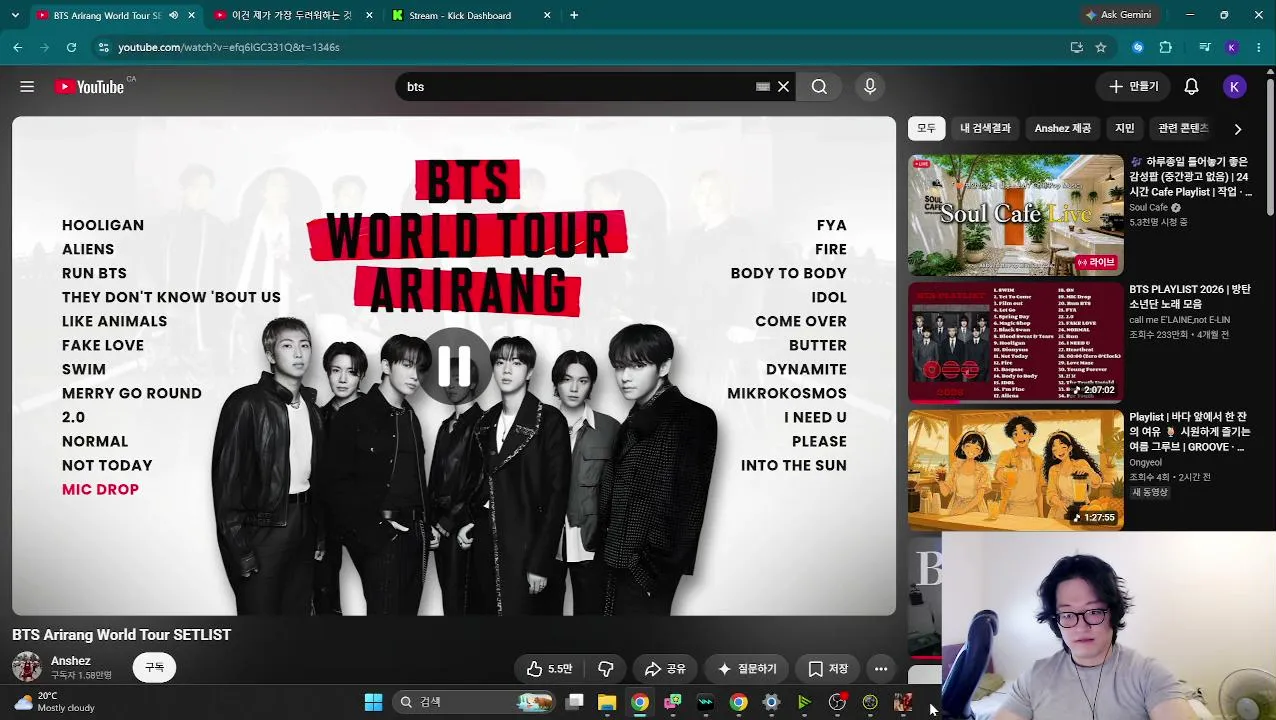1276x720 pixels.
Task: Open the Settings gear on taskbar
Action: (x=771, y=702)
